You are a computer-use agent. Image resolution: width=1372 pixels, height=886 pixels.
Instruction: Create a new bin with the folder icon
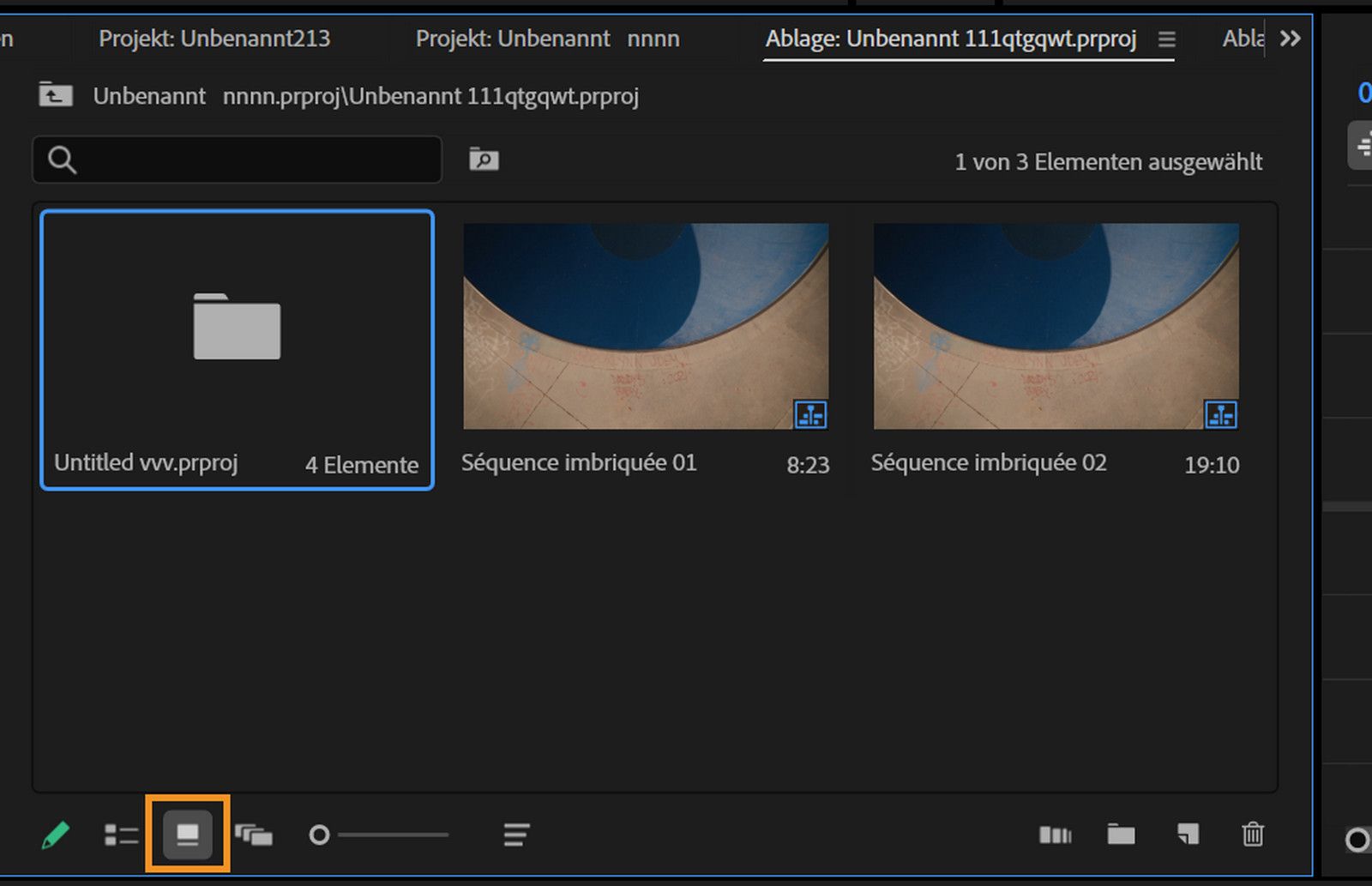(x=1121, y=834)
